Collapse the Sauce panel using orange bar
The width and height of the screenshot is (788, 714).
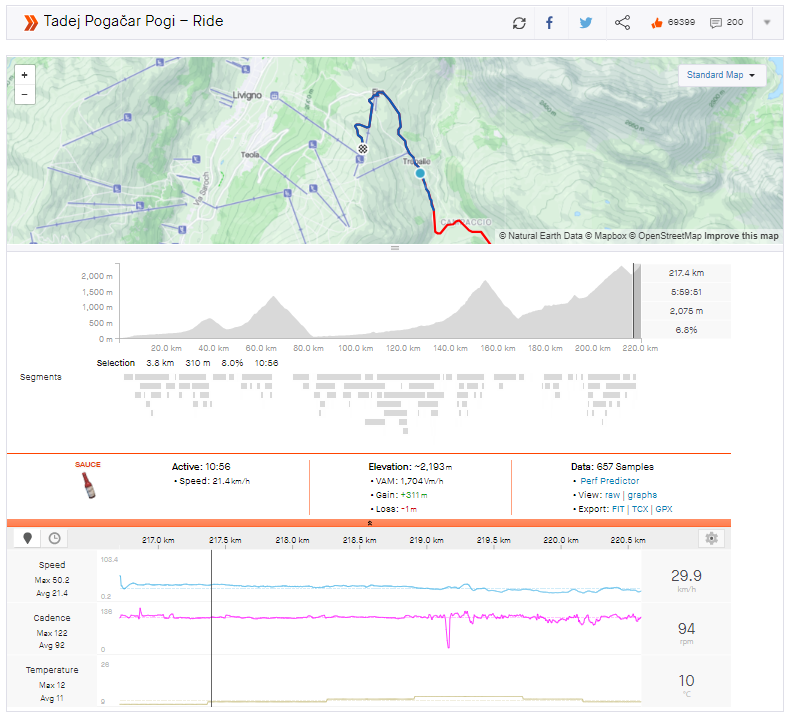coord(370,523)
